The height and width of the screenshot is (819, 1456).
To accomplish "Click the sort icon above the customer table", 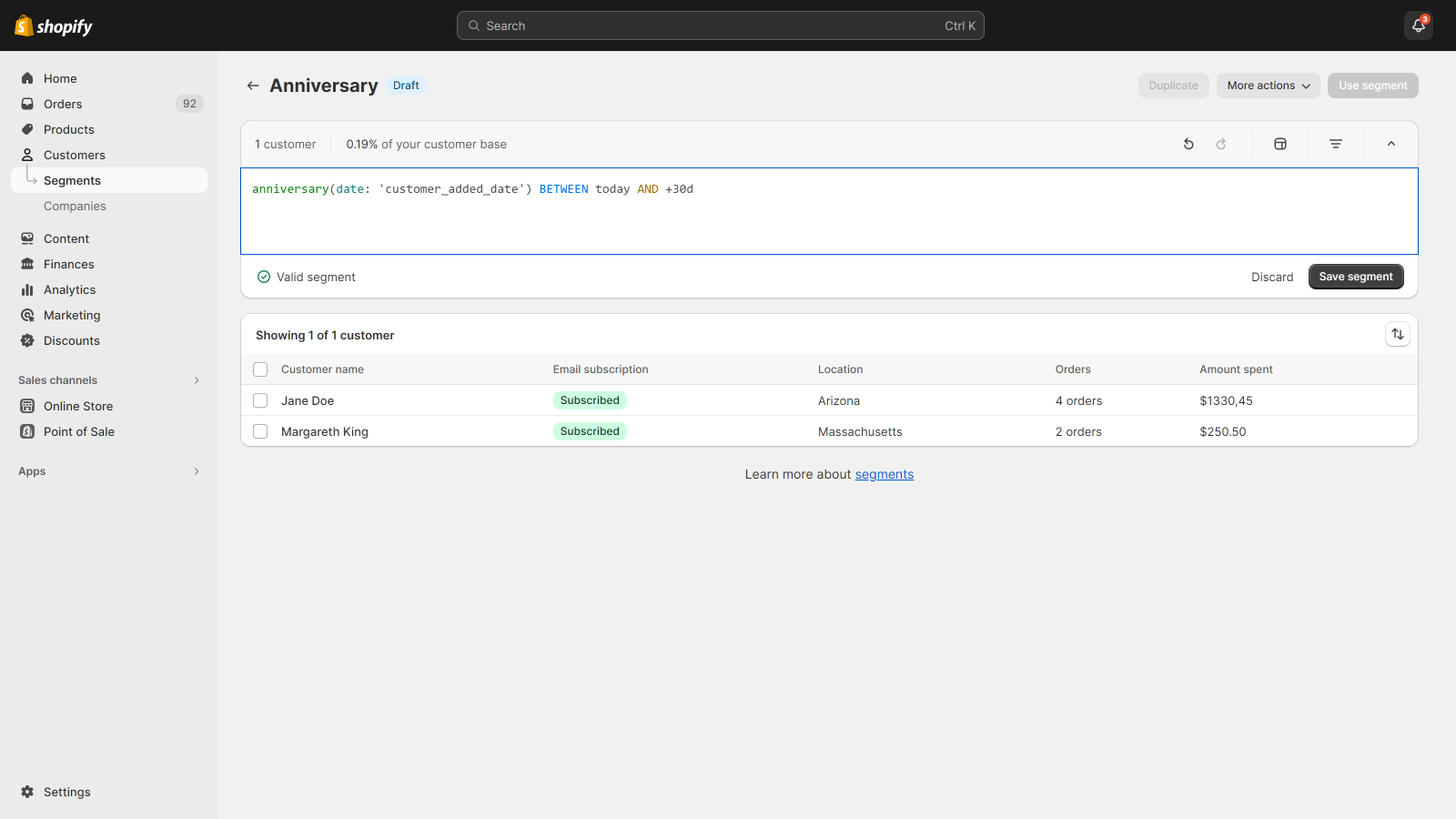I will [x=1397, y=334].
